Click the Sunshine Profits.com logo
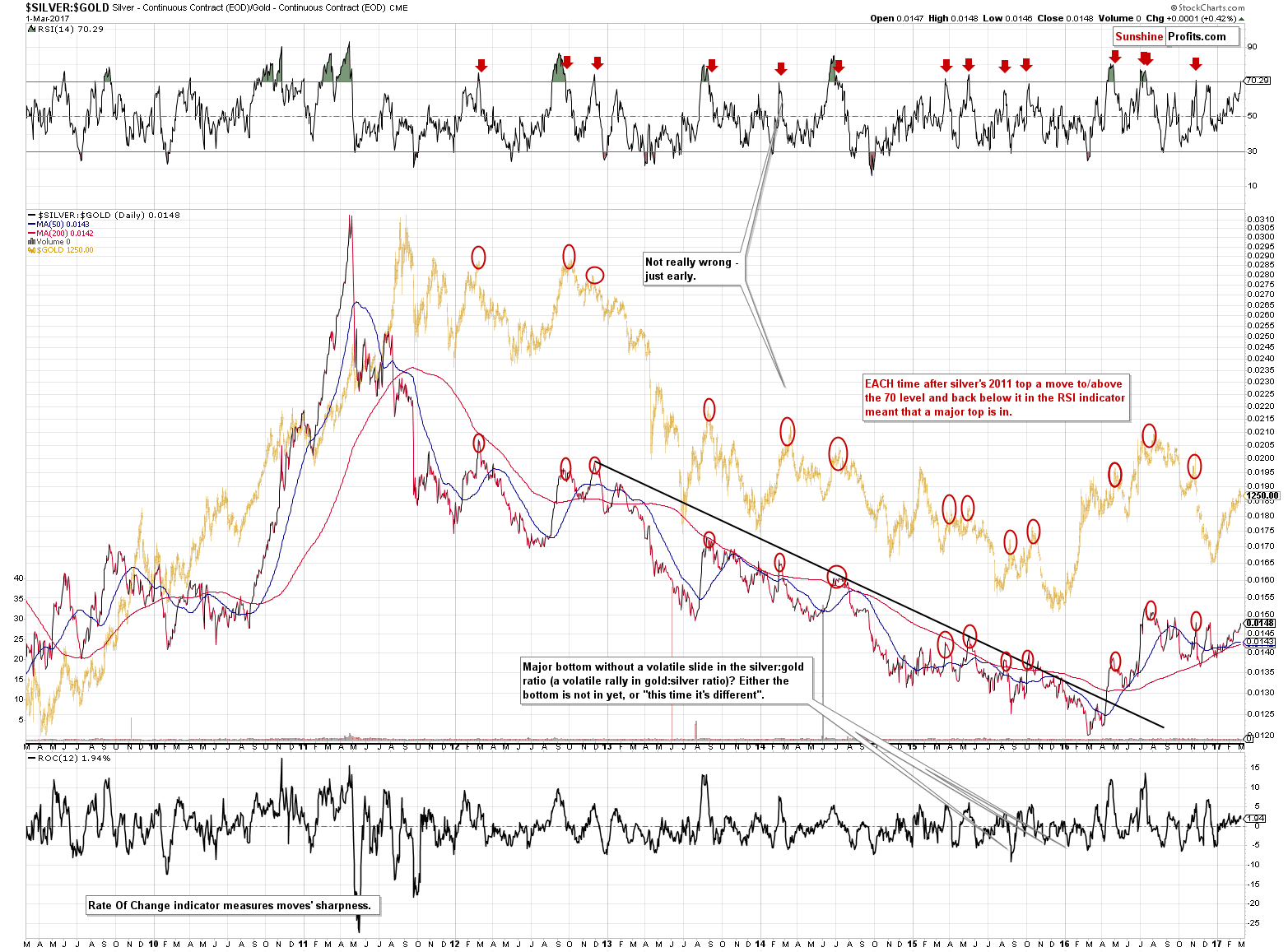 click(1176, 36)
